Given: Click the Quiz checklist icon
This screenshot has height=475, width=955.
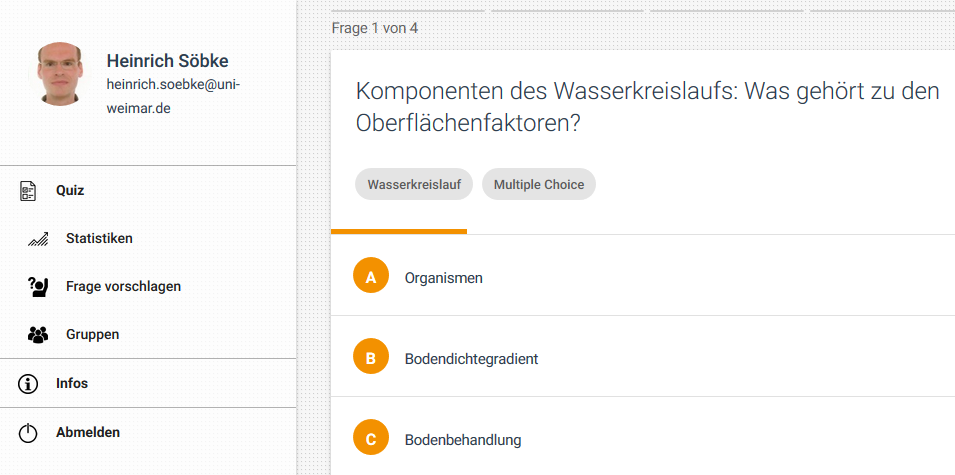Looking at the screenshot, I should [28, 190].
